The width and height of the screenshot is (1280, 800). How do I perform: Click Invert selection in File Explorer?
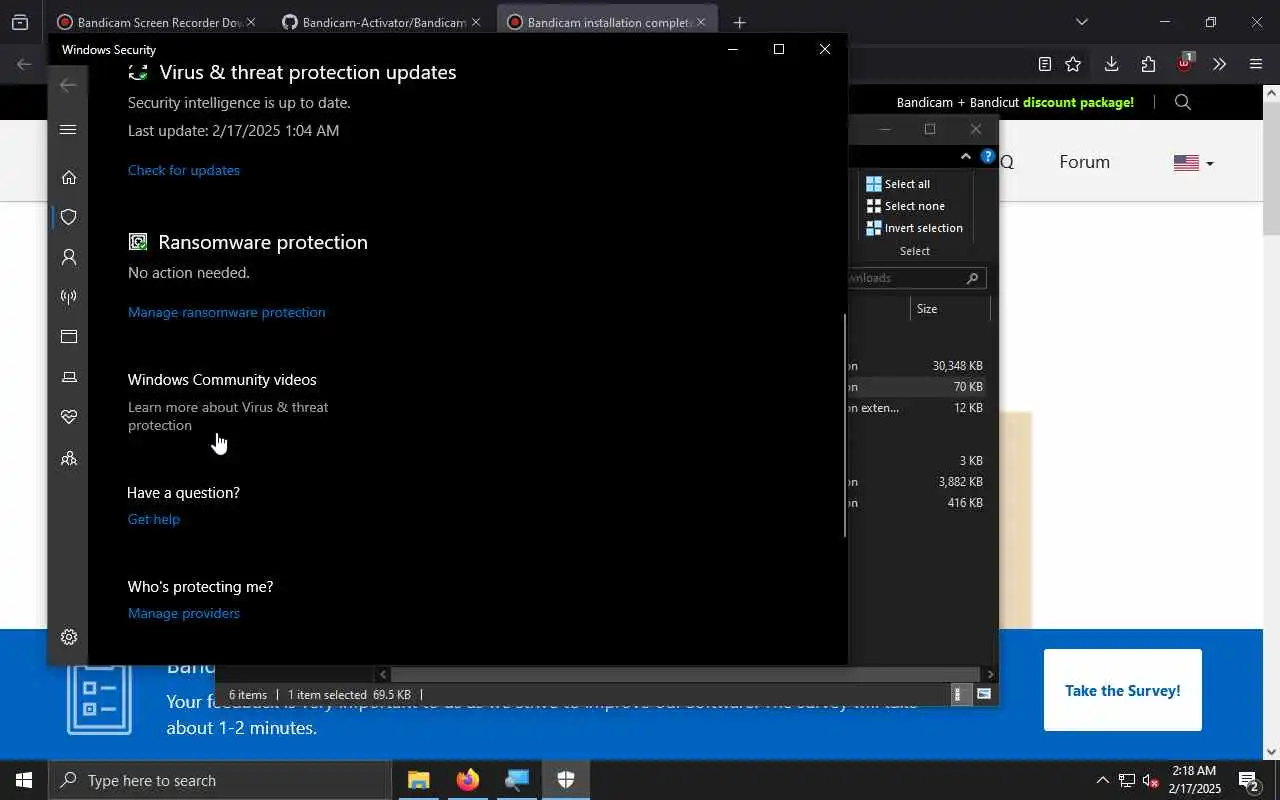tap(914, 228)
